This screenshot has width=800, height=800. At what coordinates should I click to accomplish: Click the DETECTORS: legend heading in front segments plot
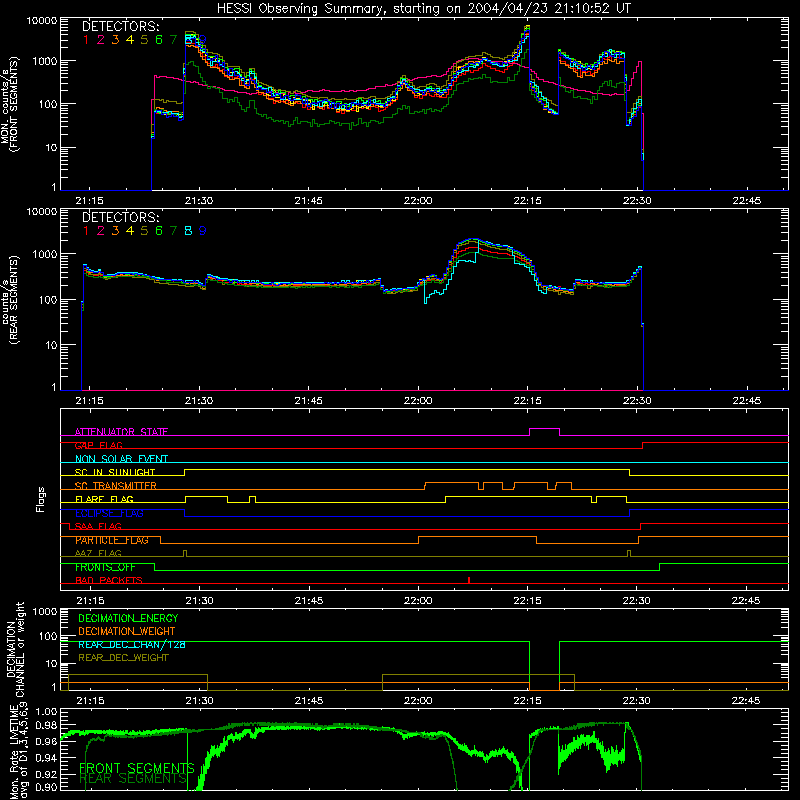pos(120,27)
